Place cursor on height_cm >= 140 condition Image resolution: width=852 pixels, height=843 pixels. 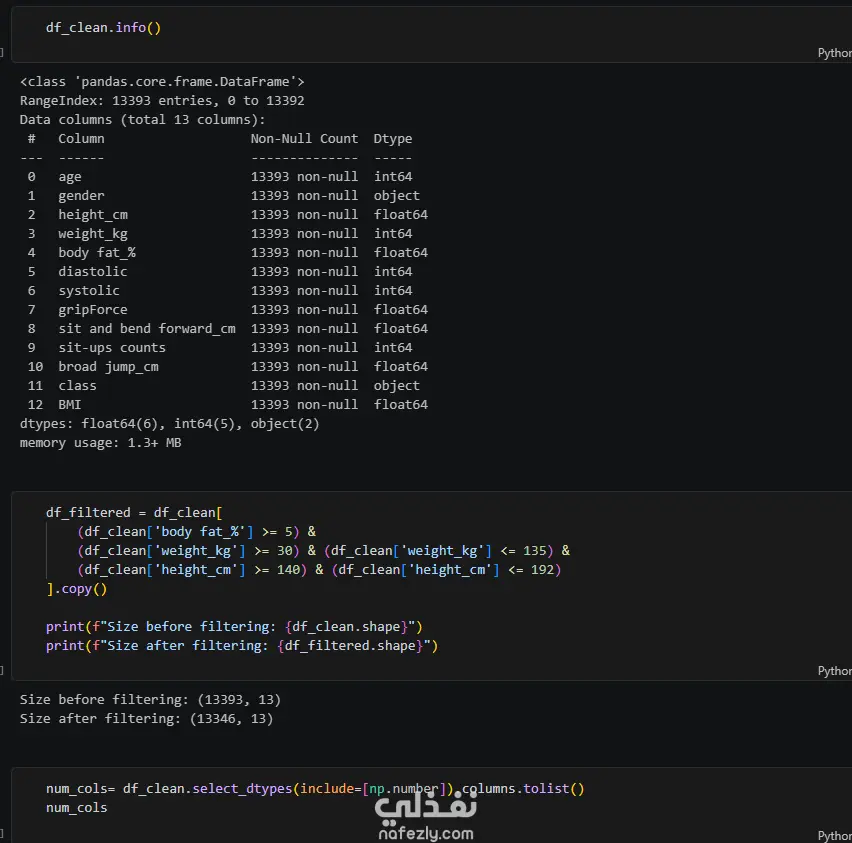pyautogui.click(x=192, y=570)
